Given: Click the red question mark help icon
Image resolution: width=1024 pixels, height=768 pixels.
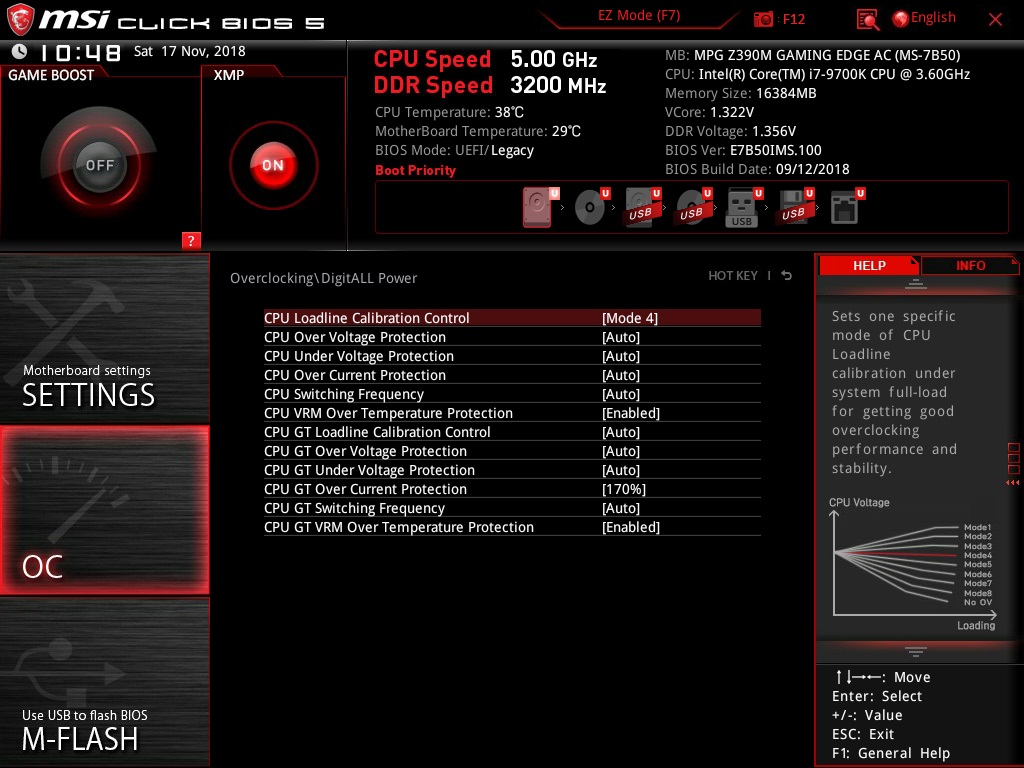Looking at the screenshot, I should (x=191, y=240).
